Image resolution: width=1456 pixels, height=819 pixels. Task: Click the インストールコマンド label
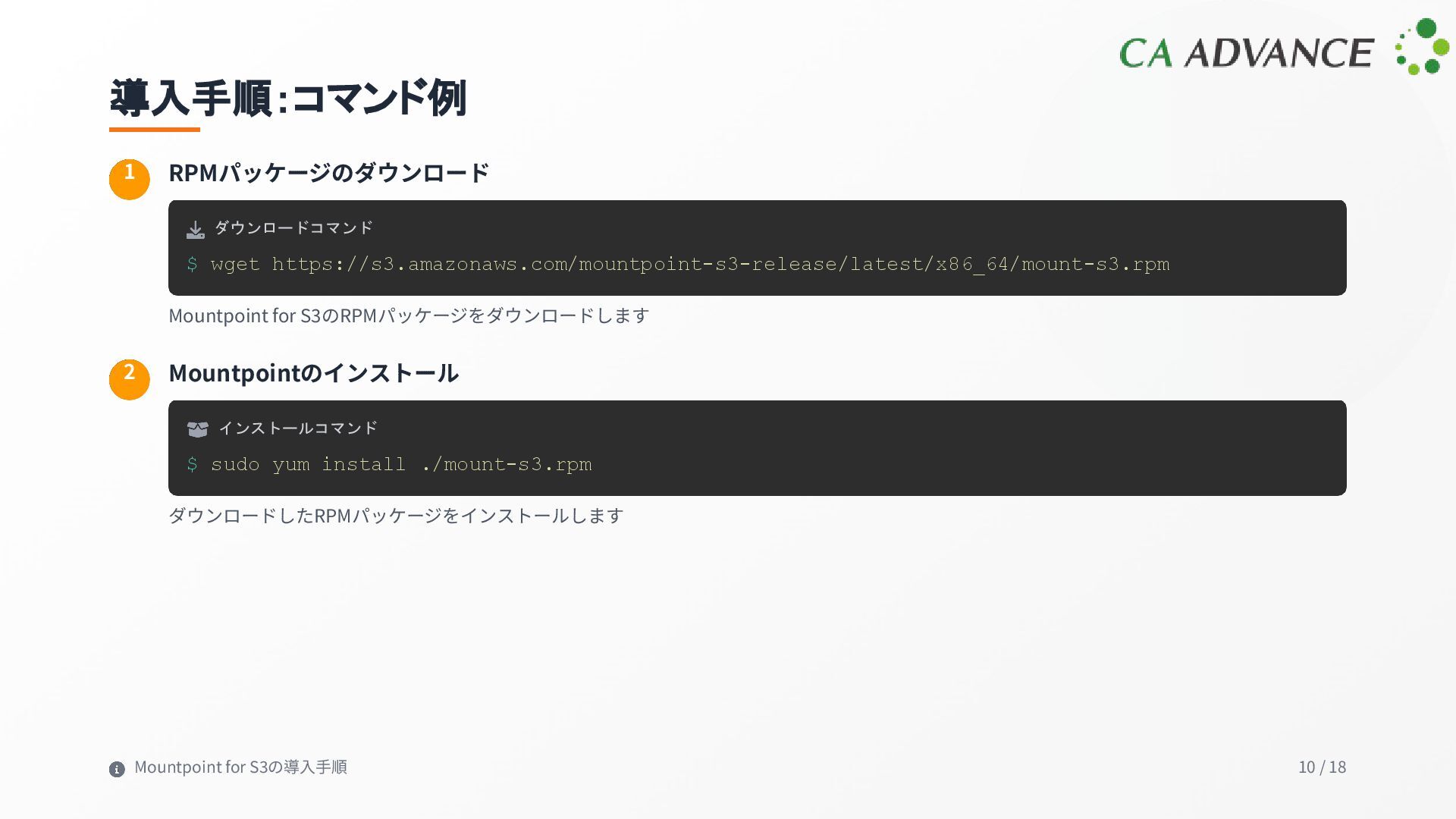pos(298,428)
